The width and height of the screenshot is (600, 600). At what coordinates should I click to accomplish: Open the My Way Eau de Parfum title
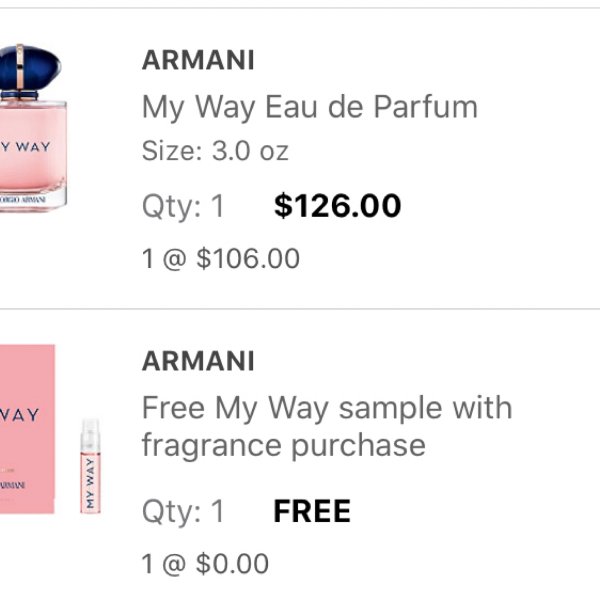[310, 108]
